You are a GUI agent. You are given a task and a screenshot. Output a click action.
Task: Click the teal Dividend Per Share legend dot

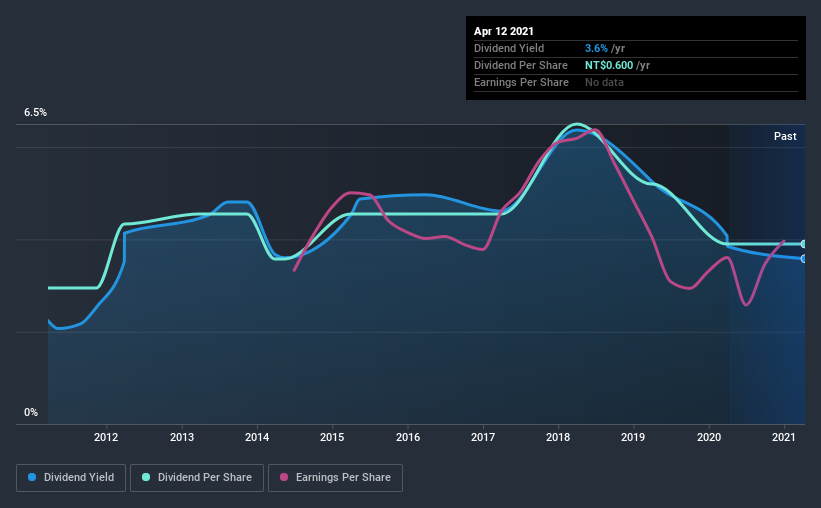(x=146, y=477)
